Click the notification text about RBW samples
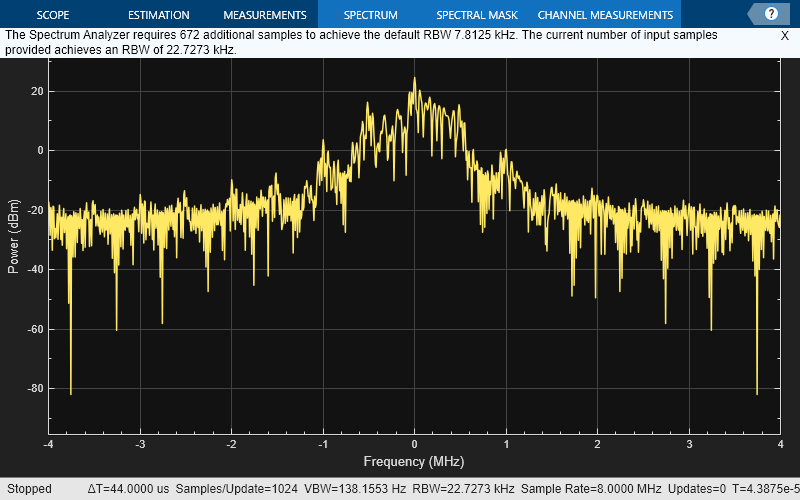The width and height of the screenshot is (800, 500). [x=361, y=42]
